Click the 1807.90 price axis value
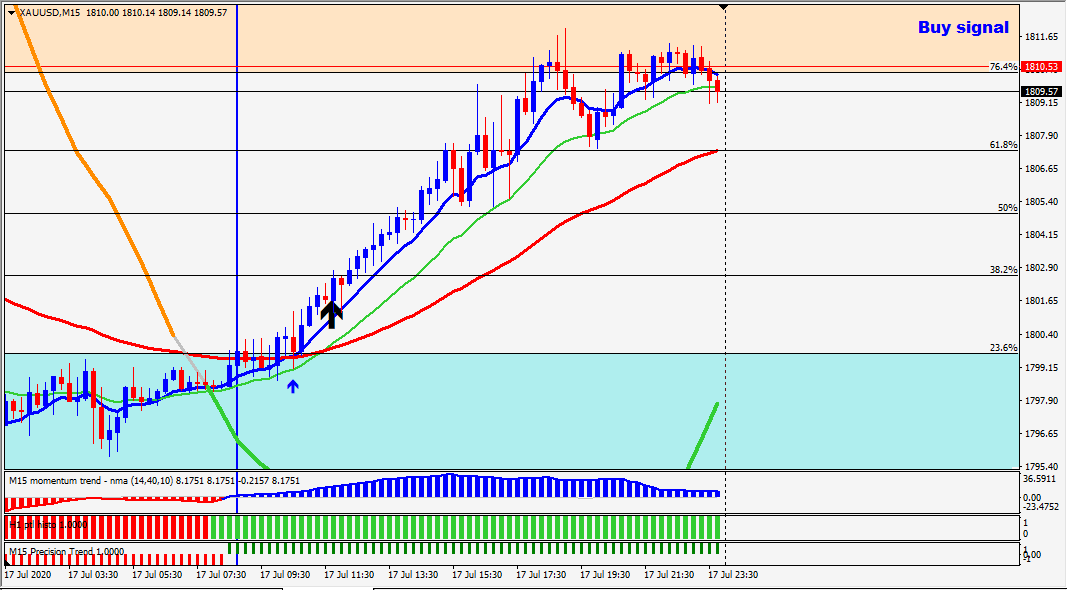This screenshot has height=591, width=1067. (x=1041, y=135)
